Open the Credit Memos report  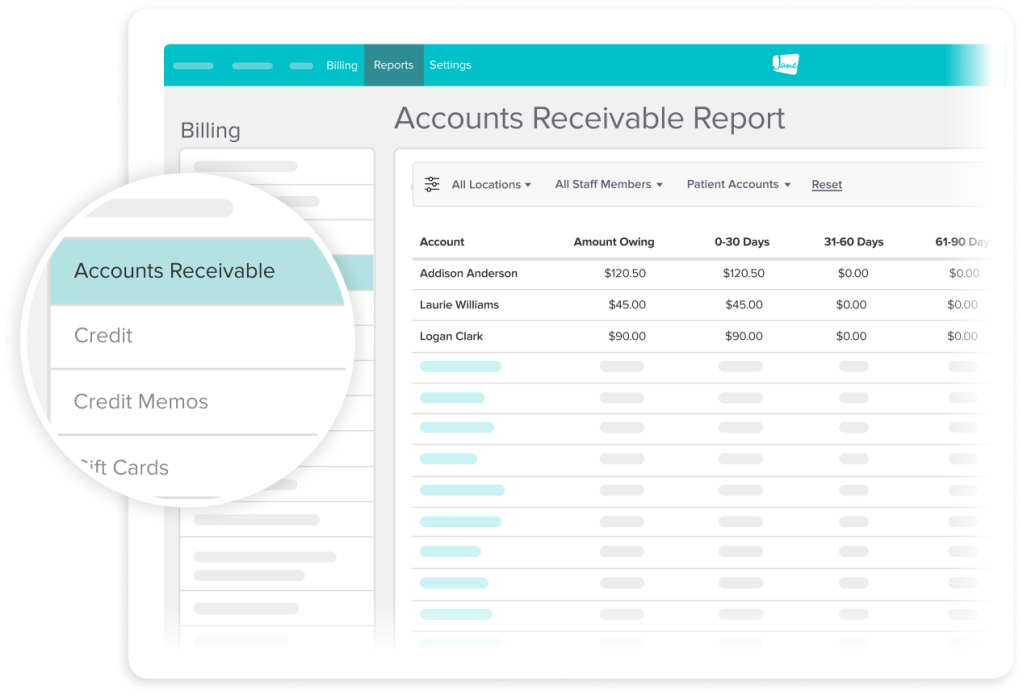point(140,401)
